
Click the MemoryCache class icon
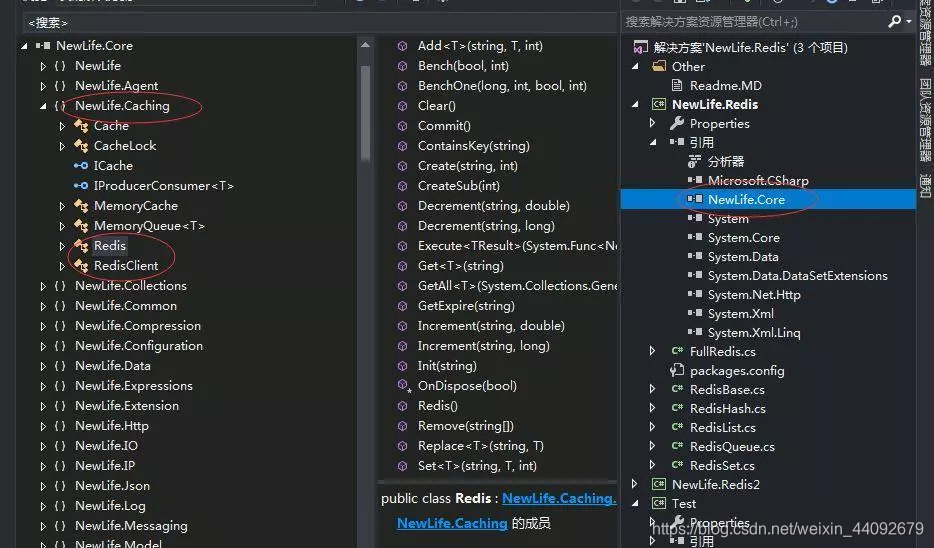click(x=81, y=206)
